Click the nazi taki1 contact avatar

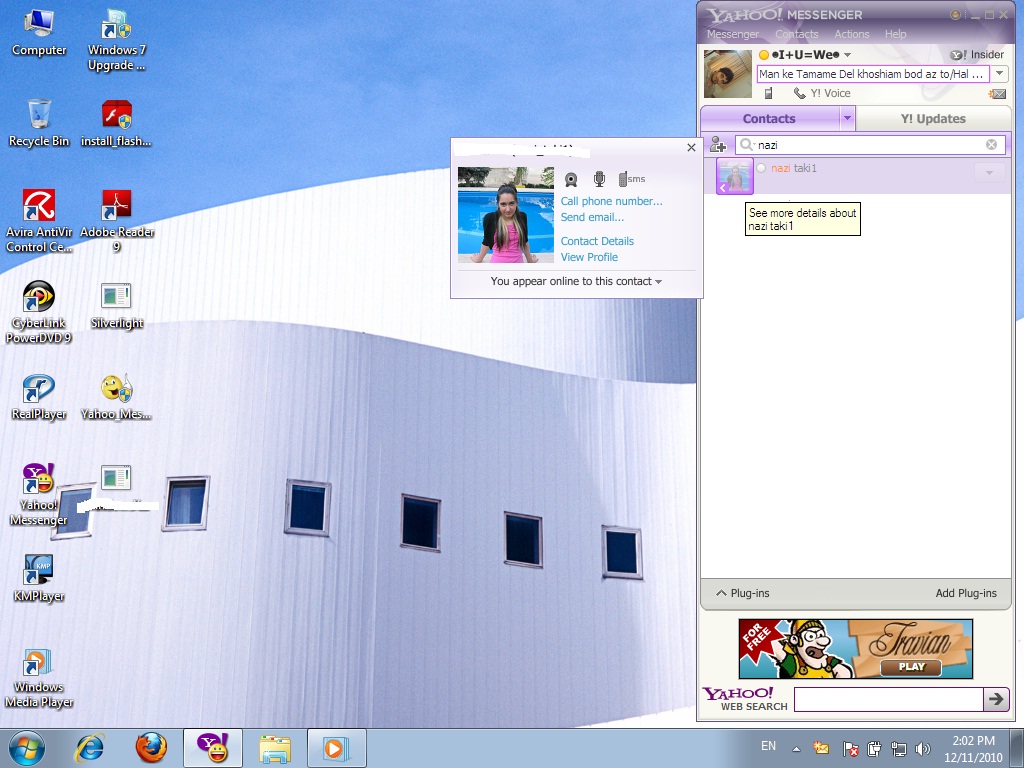click(x=735, y=176)
